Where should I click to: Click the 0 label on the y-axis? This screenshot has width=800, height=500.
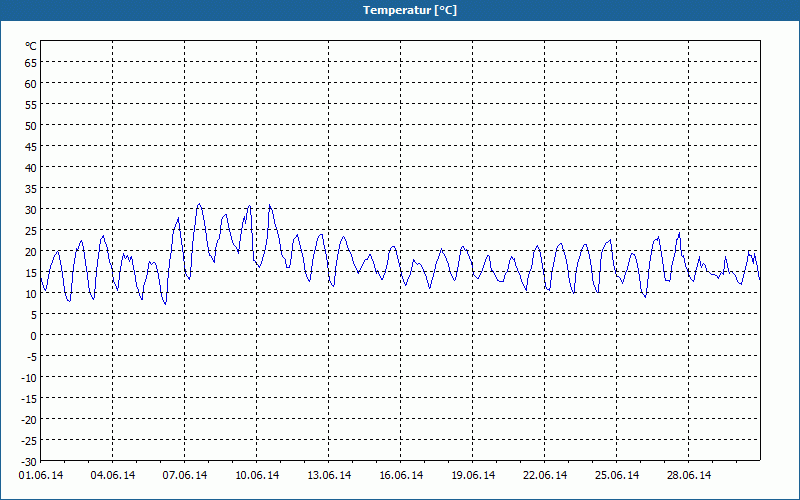click(33, 336)
